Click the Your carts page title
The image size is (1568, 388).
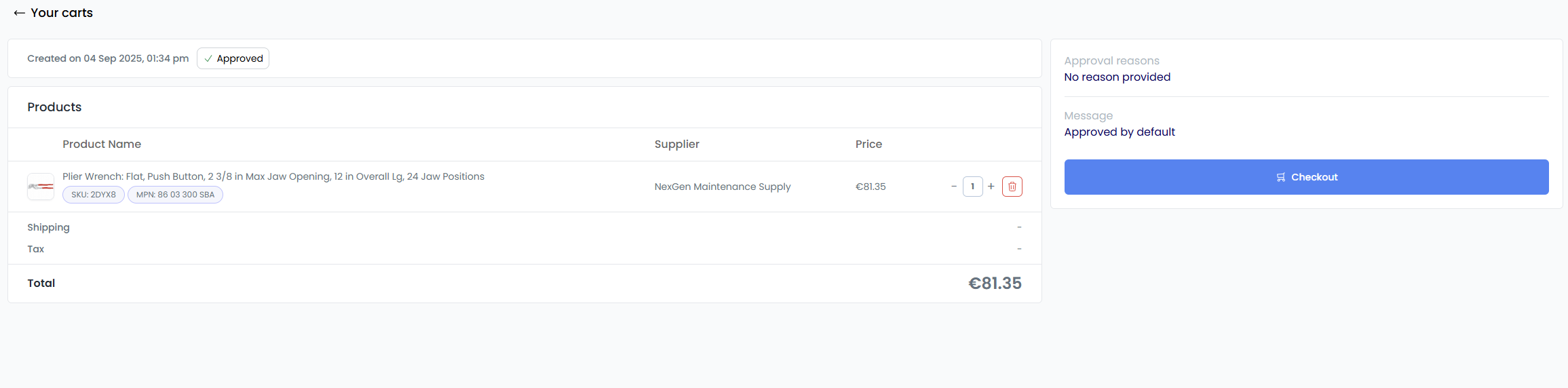pos(62,13)
